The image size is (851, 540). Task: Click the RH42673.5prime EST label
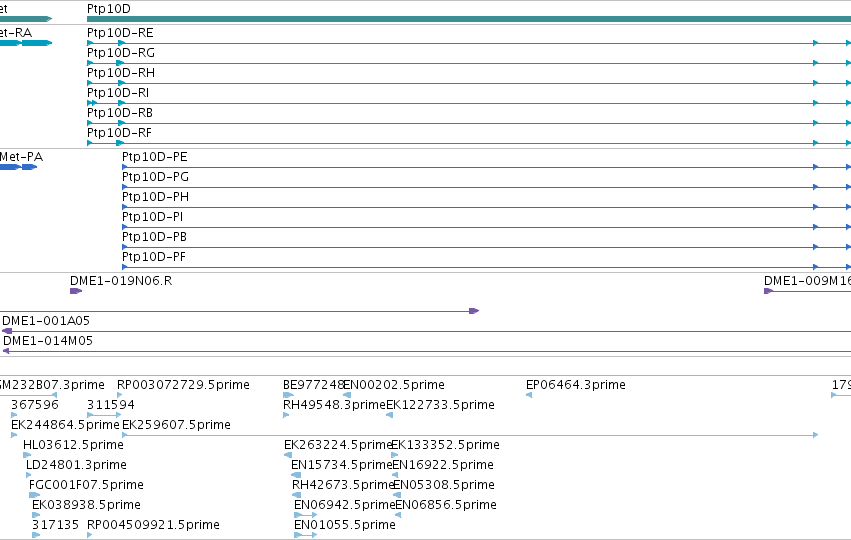coord(343,485)
